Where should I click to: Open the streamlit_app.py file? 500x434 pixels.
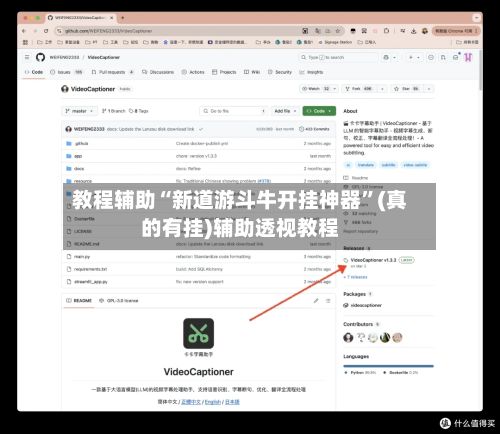pos(91,282)
